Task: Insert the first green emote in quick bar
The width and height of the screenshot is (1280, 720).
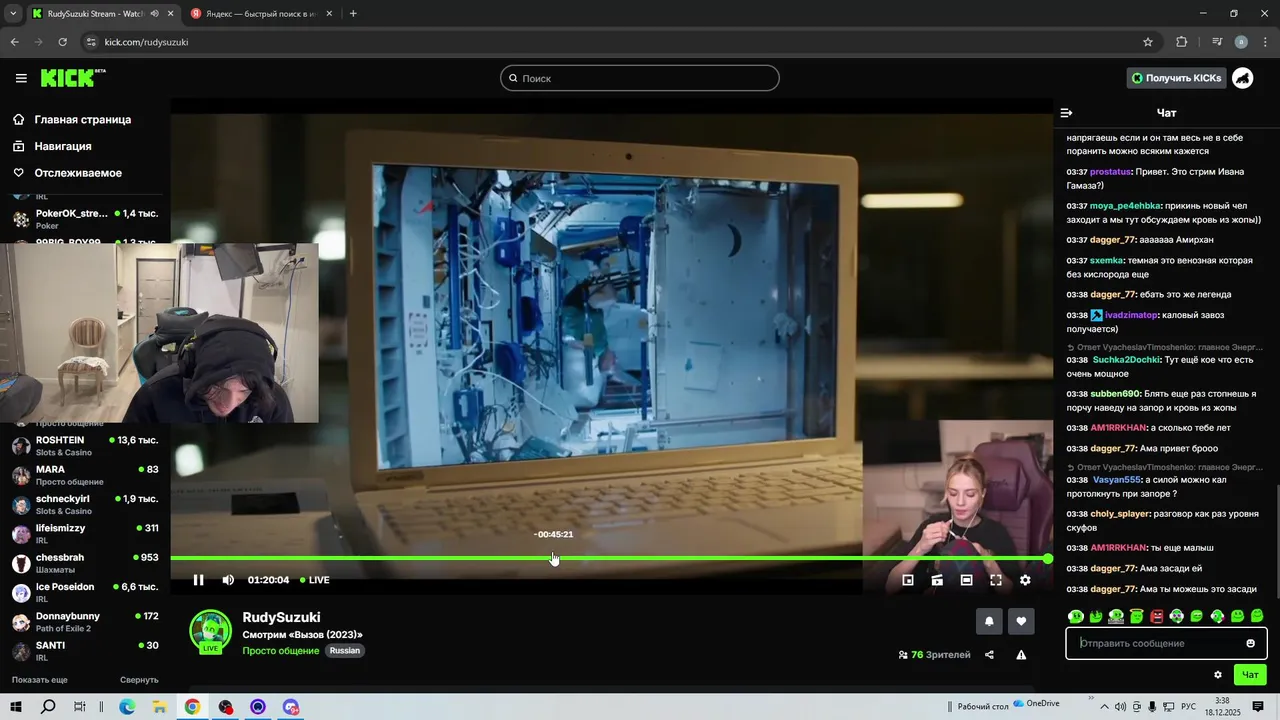Action: point(1076,616)
